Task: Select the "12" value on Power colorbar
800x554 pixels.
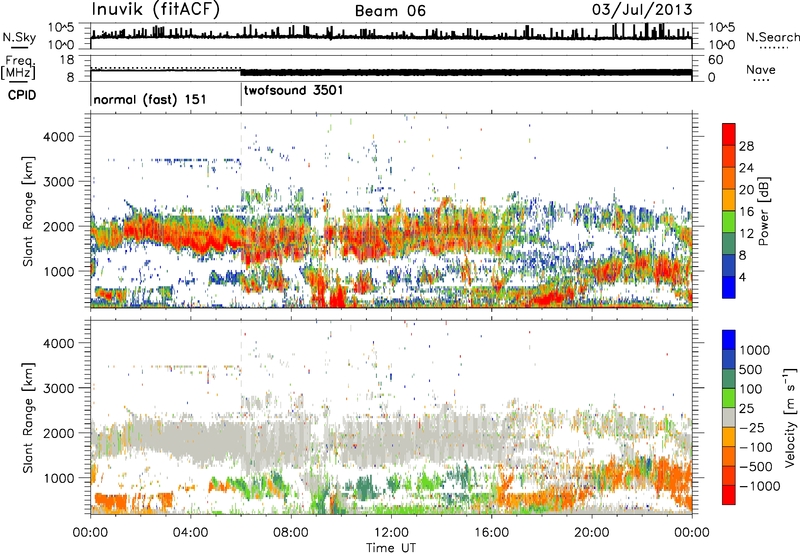Action: [x=746, y=234]
